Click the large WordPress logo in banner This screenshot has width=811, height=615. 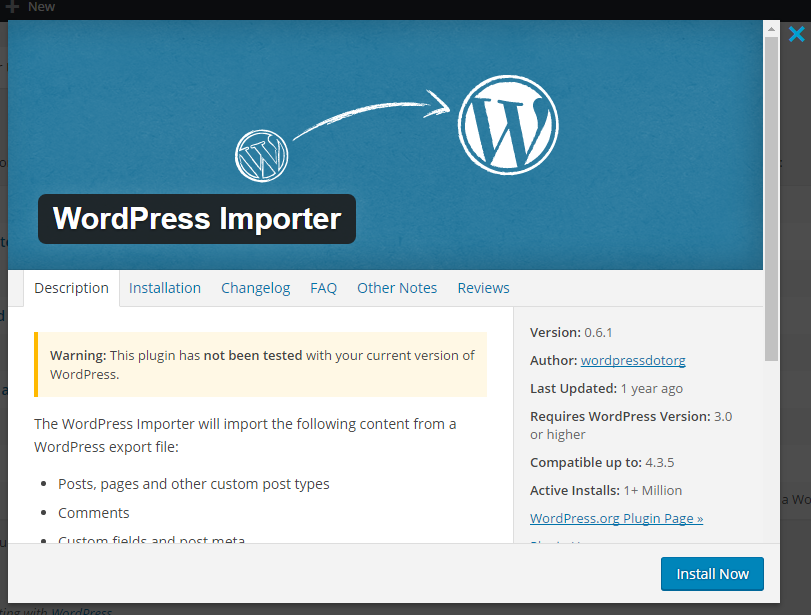508,125
